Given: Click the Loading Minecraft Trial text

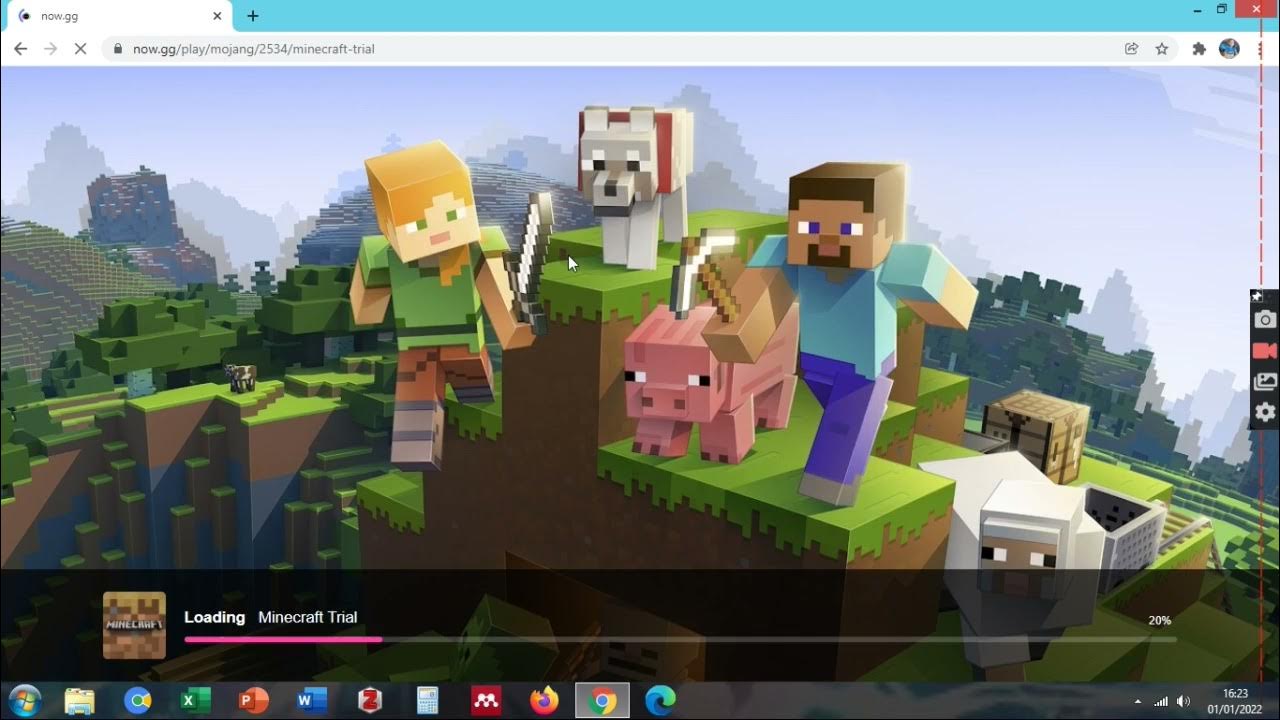Looking at the screenshot, I should (270, 617).
